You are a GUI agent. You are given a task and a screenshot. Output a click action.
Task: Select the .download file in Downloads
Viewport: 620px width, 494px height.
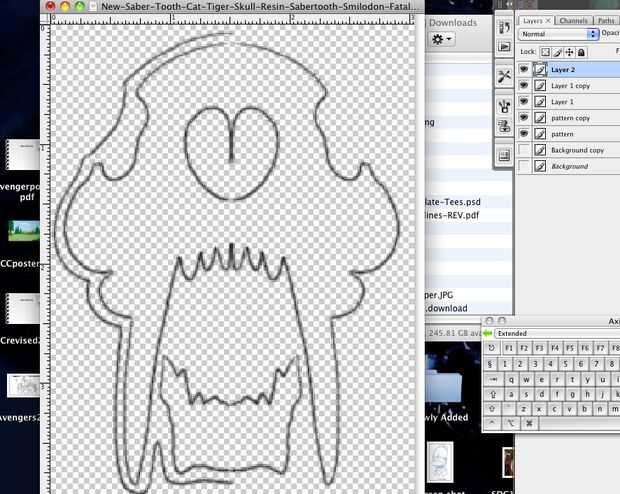[446, 308]
